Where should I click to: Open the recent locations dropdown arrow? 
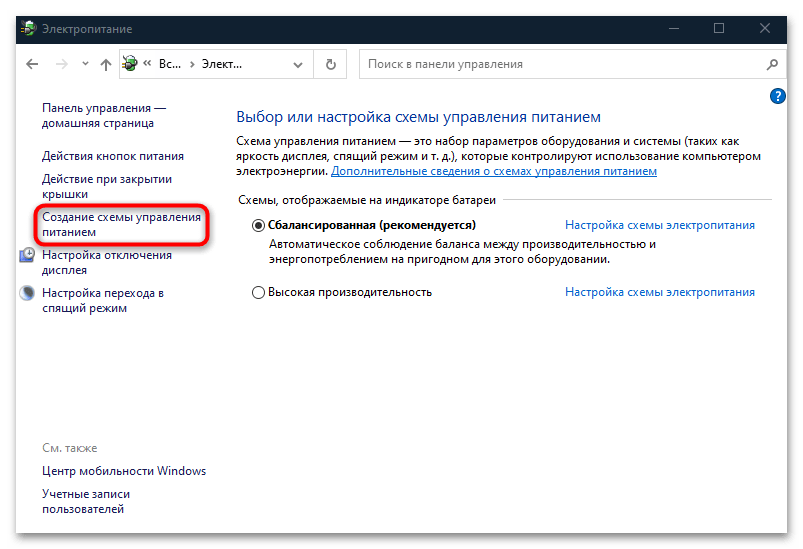83,65
